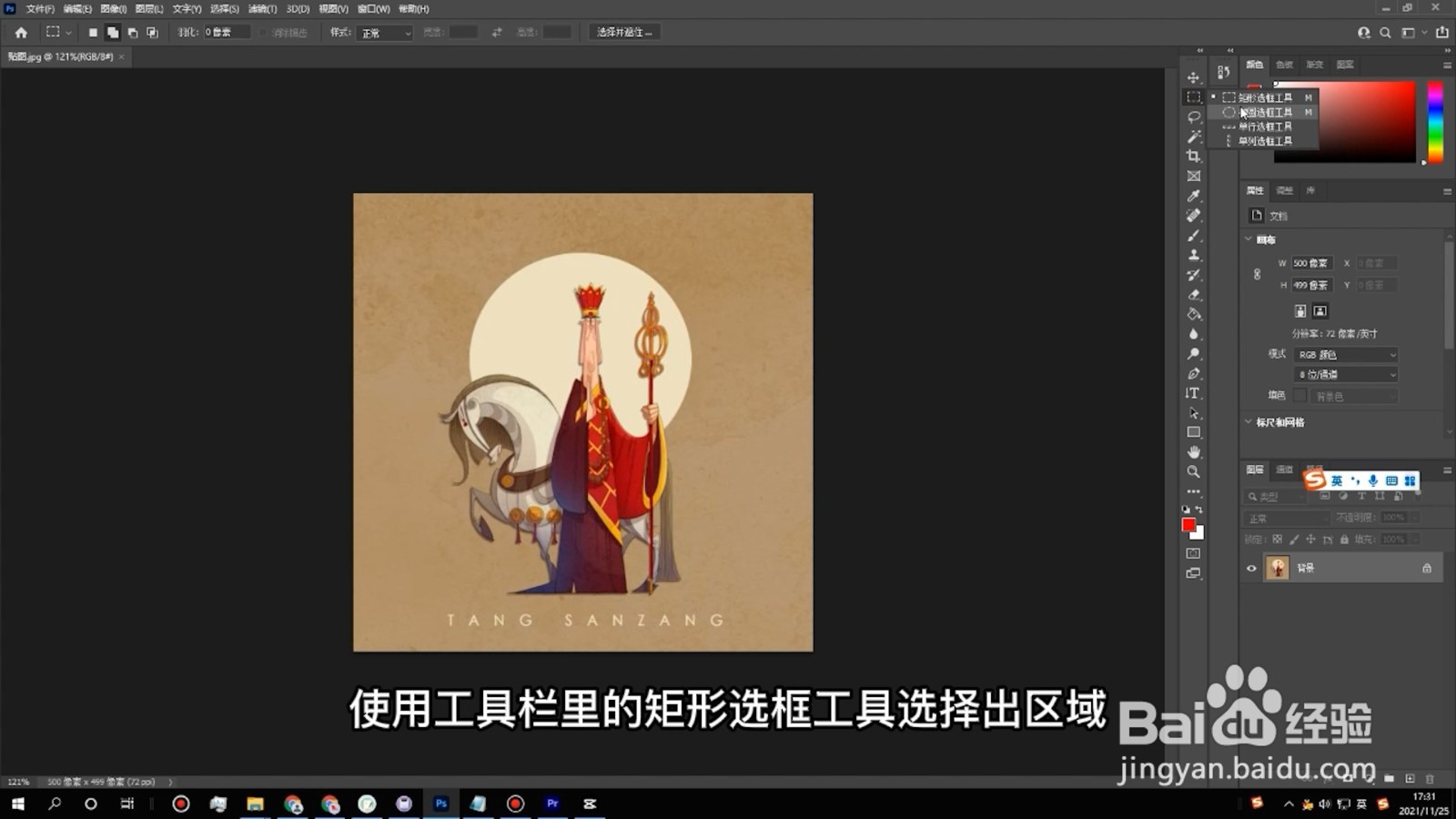Click the canvas width W field
1456x819 pixels.
tap(1312, 263)
